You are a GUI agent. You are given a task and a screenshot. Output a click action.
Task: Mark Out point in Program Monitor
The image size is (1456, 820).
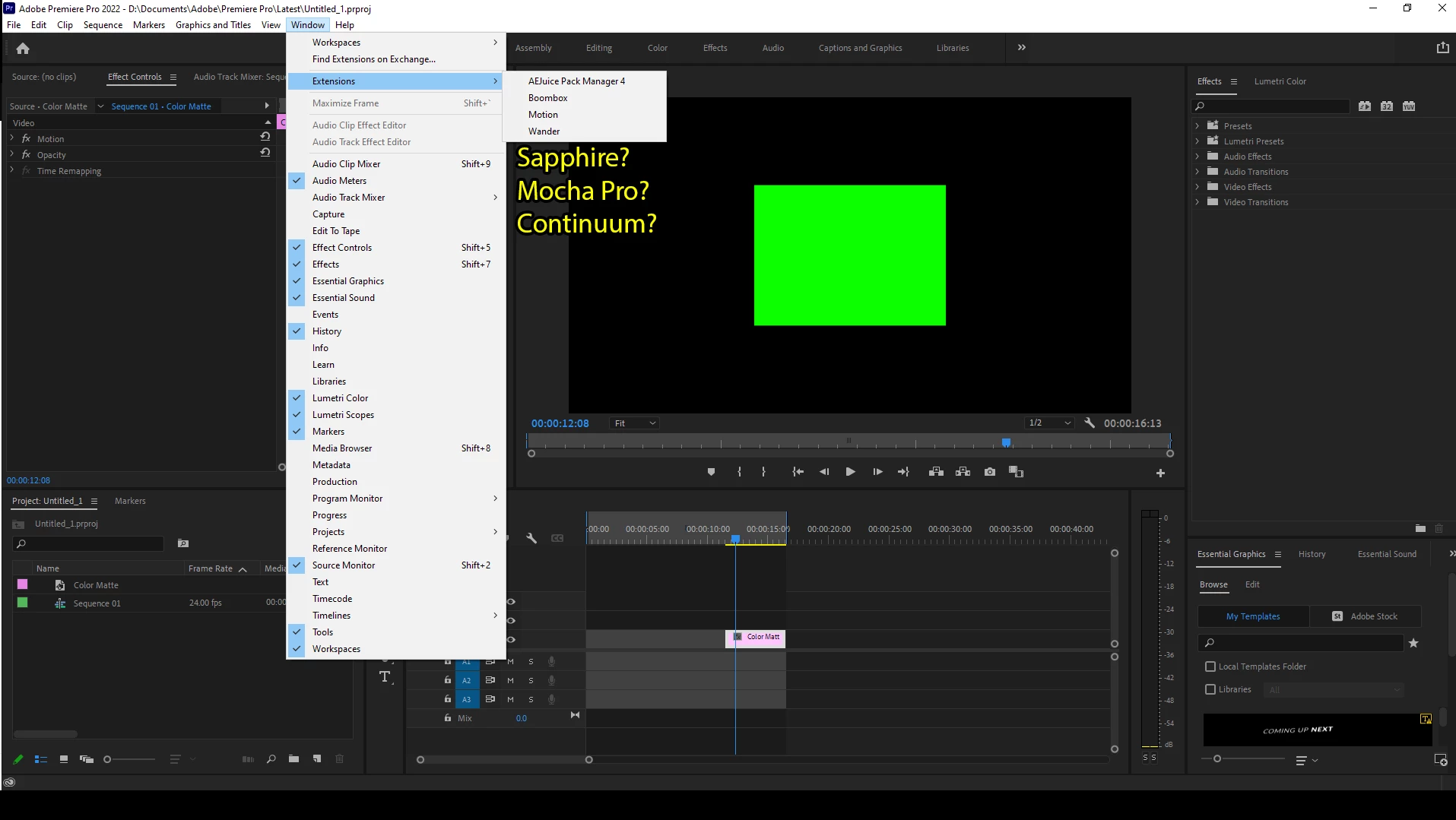click(x=763, y=472)
